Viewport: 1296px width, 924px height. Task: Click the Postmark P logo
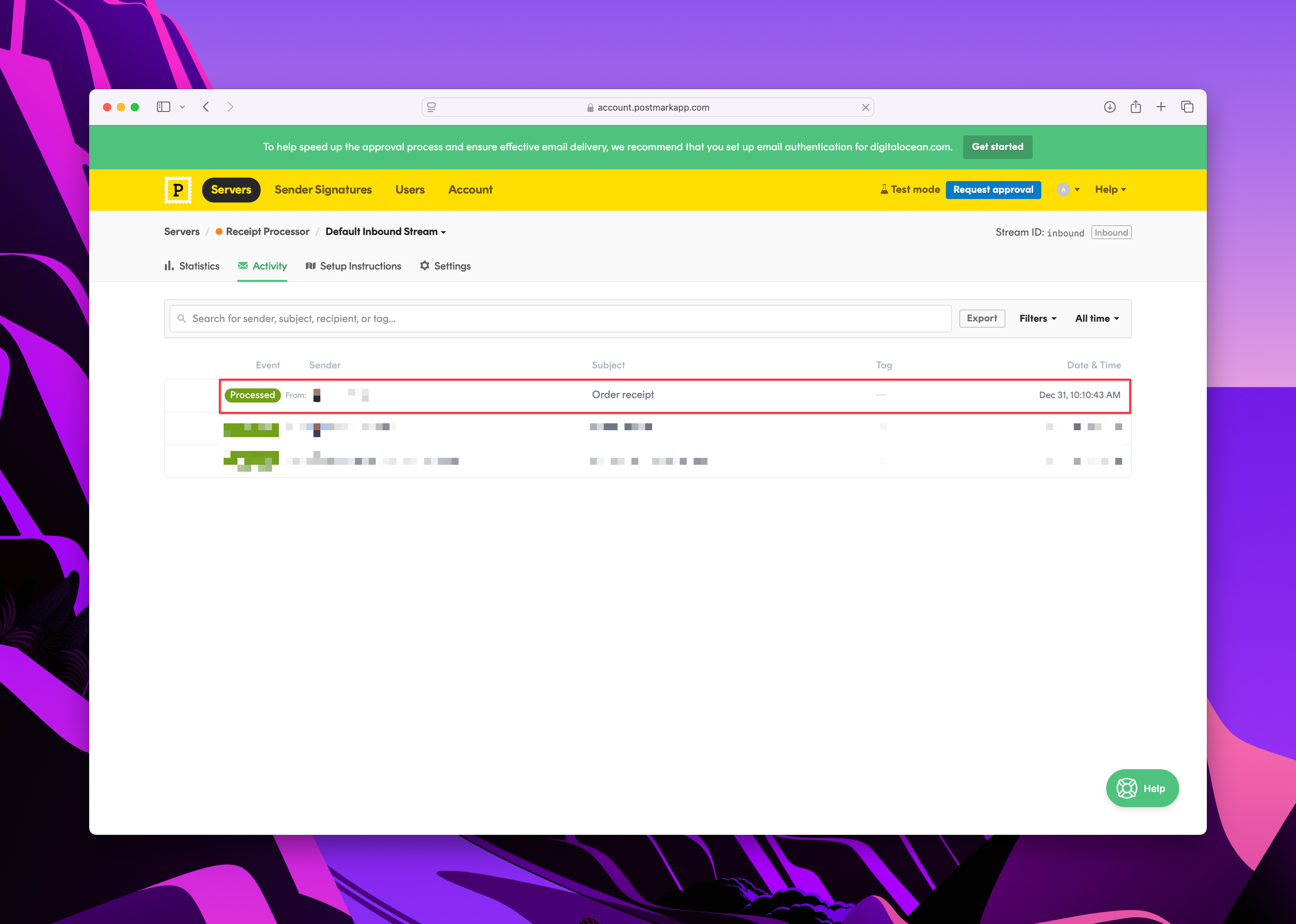point(178,189)
